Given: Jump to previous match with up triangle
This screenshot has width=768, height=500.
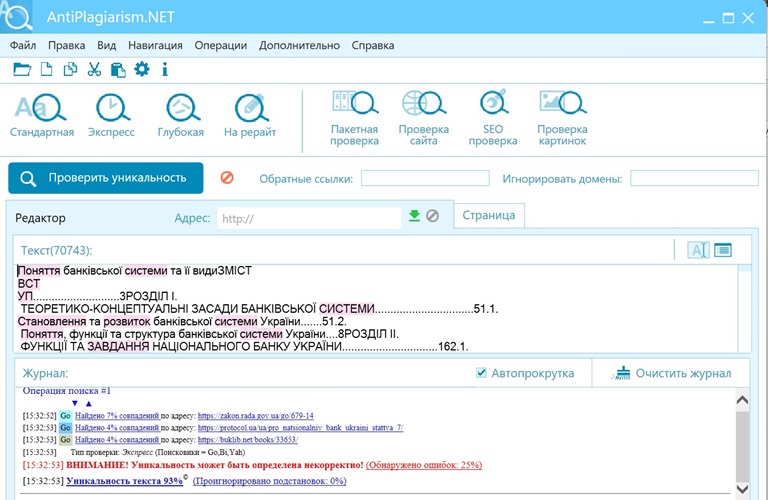Looking at the screenshot, I should (x=89, y=404).
